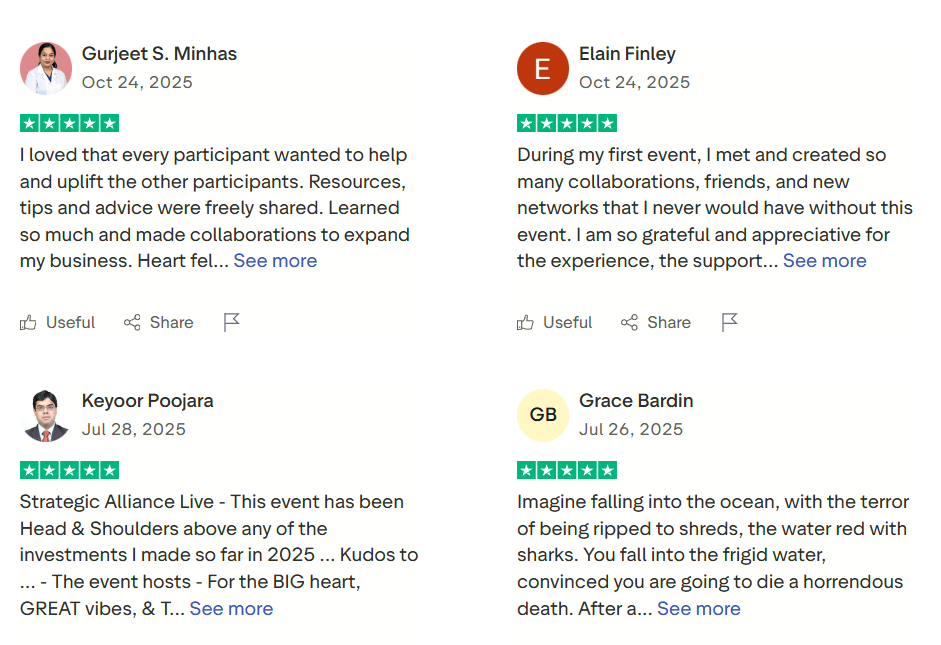Expand Grace Bardin's review with See more
This screenshot has width=941, height=645.
tap(699, 609)
